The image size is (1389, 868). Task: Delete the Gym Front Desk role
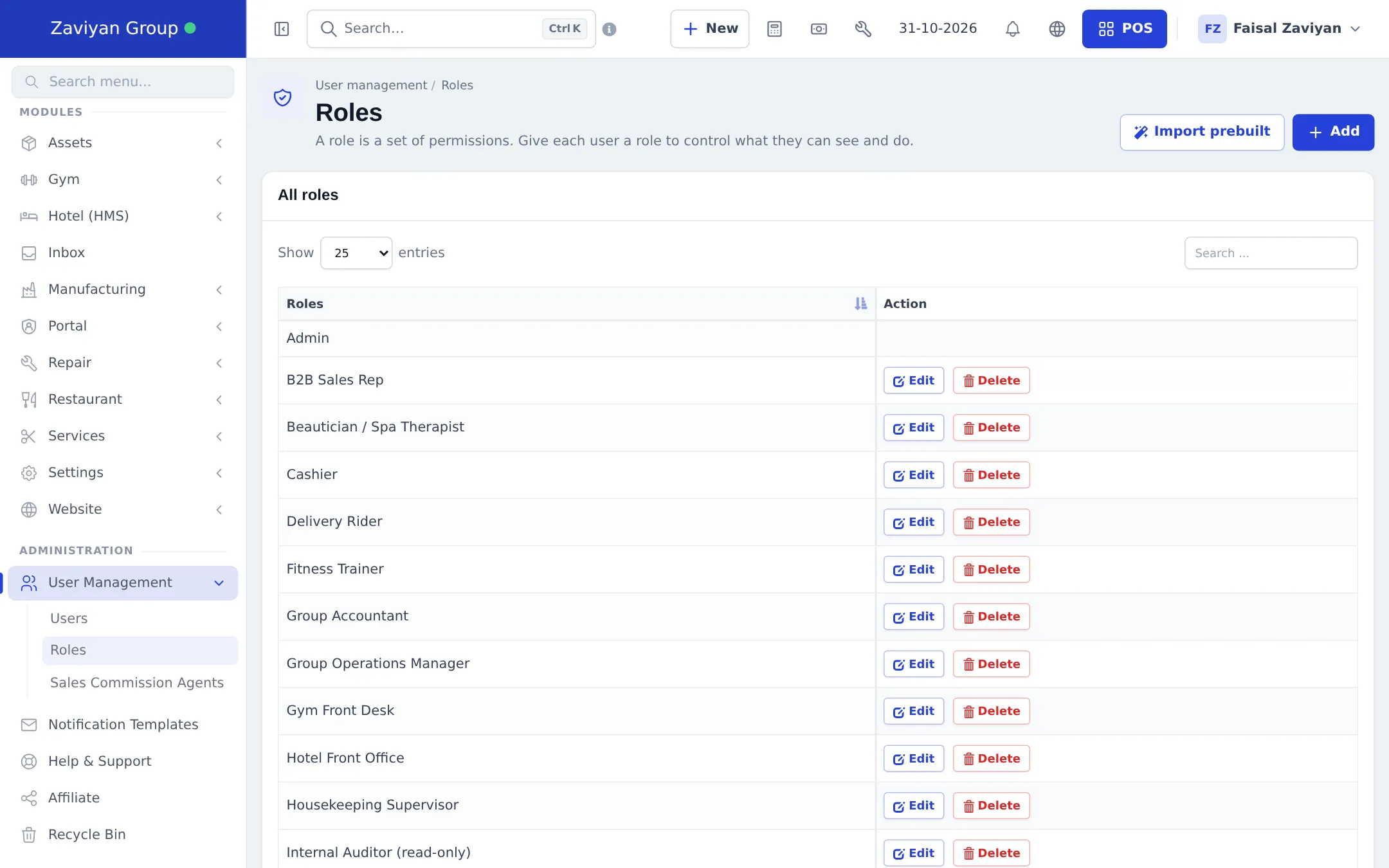point(991,711)
